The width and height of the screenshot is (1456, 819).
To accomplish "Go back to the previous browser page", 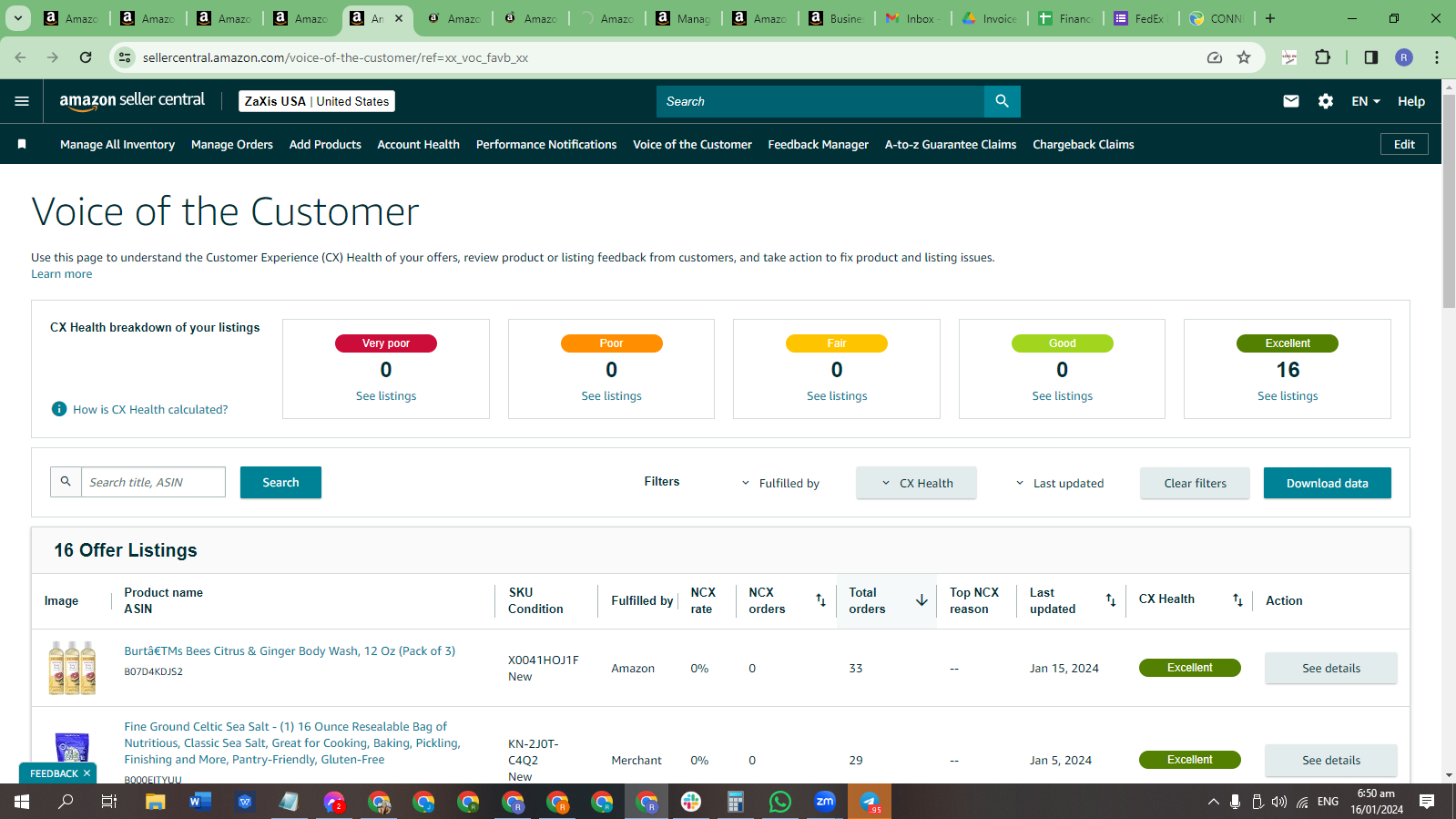I will pyautogui.click(x=20, y=57).
